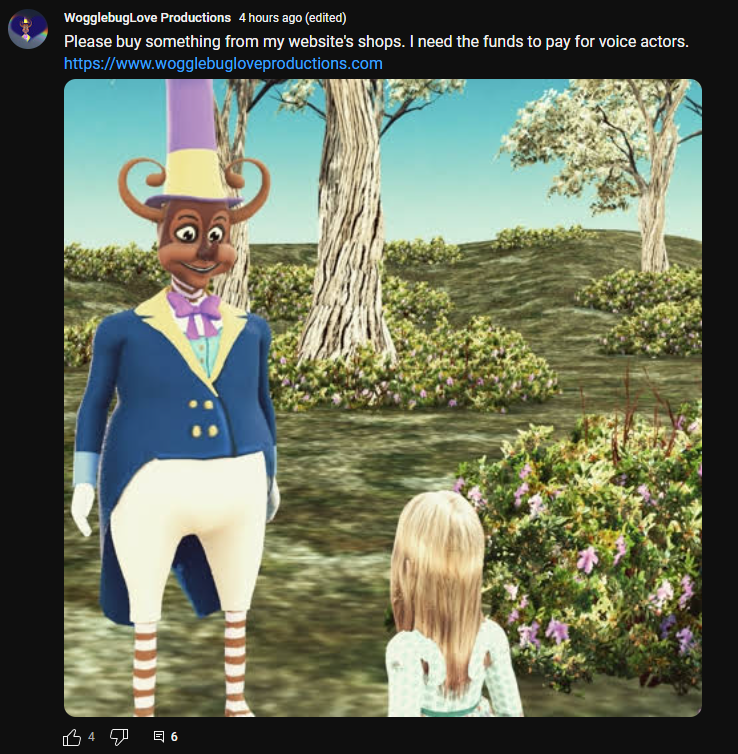Screen dimensions: 738x754
Task: Like the post with thumbs-up icon
Action: tap(72, 737)
